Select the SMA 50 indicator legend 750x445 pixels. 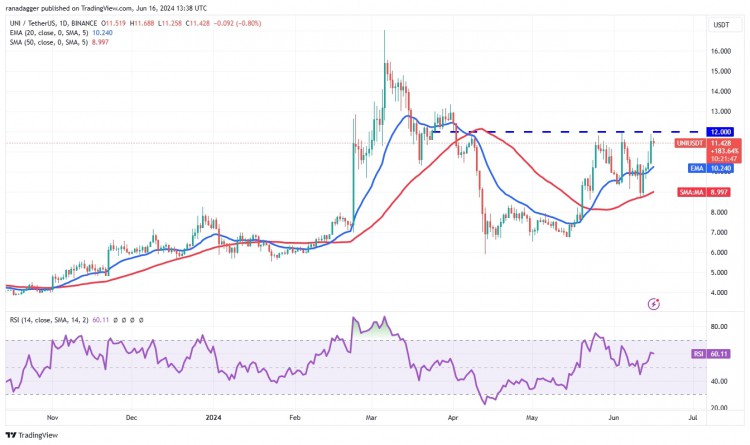tap(59, 42)
